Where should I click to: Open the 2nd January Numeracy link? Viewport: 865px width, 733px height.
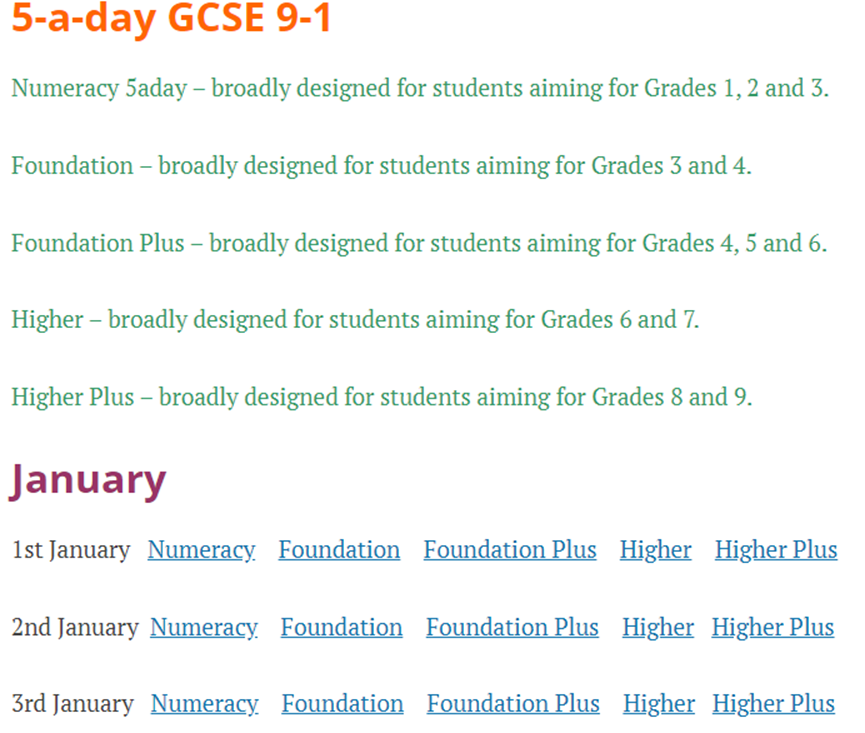[x=204, y=628]
